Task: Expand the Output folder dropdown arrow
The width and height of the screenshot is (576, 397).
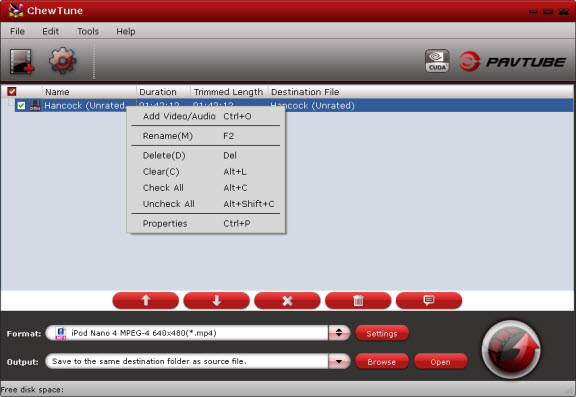Action: click(x=339, y=361)
